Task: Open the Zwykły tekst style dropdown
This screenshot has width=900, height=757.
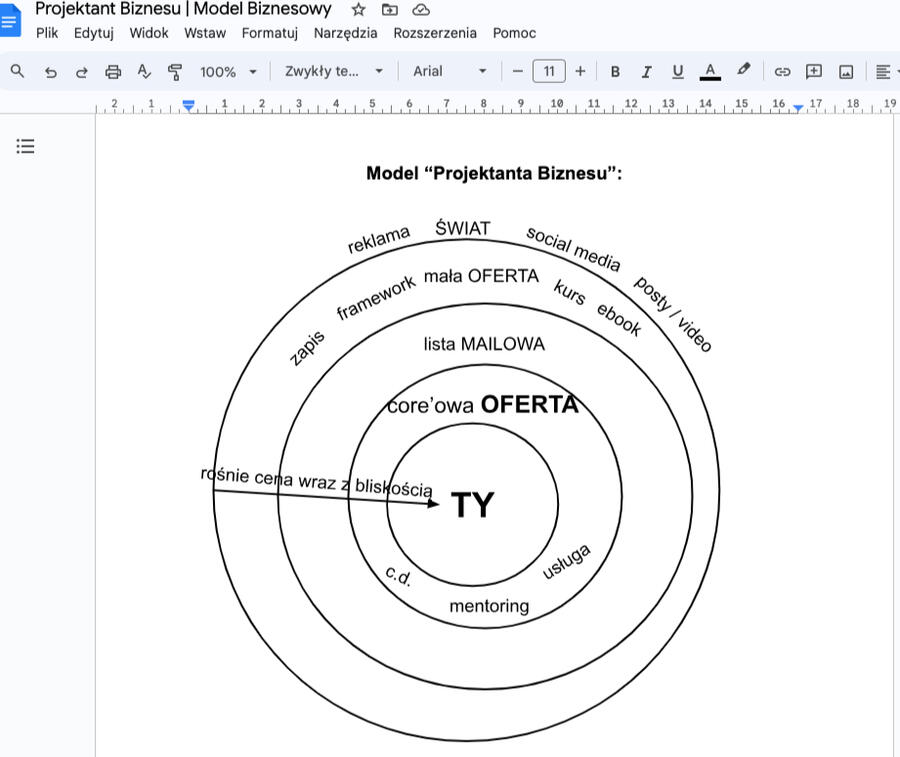Action: click(334, 72)
